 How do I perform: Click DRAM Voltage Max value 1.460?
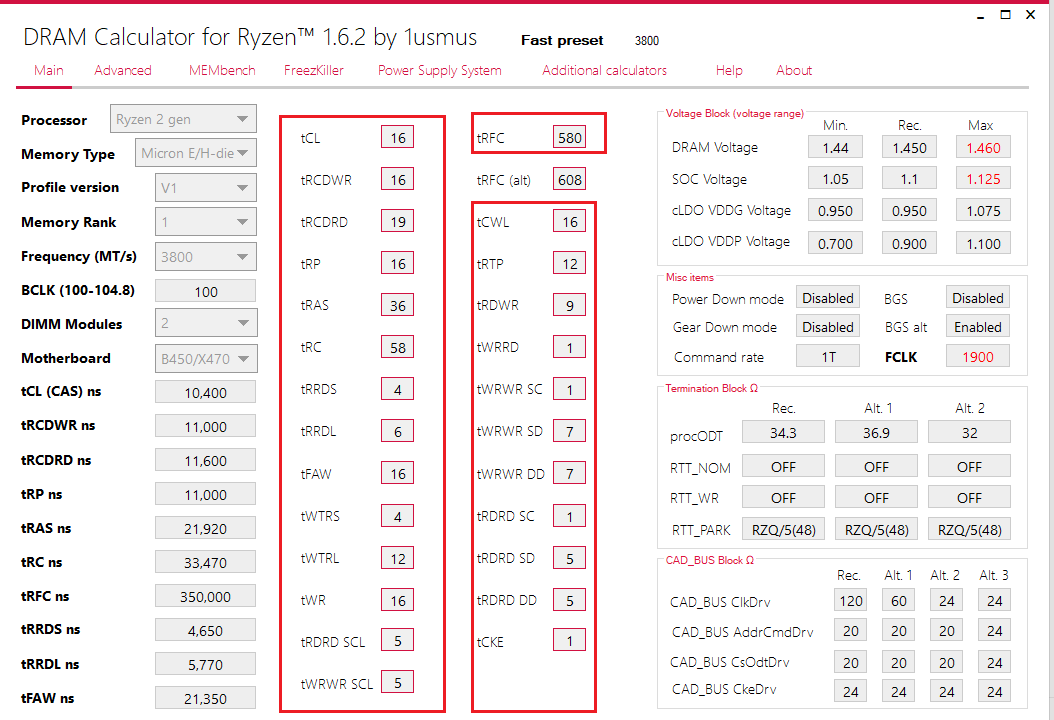click(983, 147)
